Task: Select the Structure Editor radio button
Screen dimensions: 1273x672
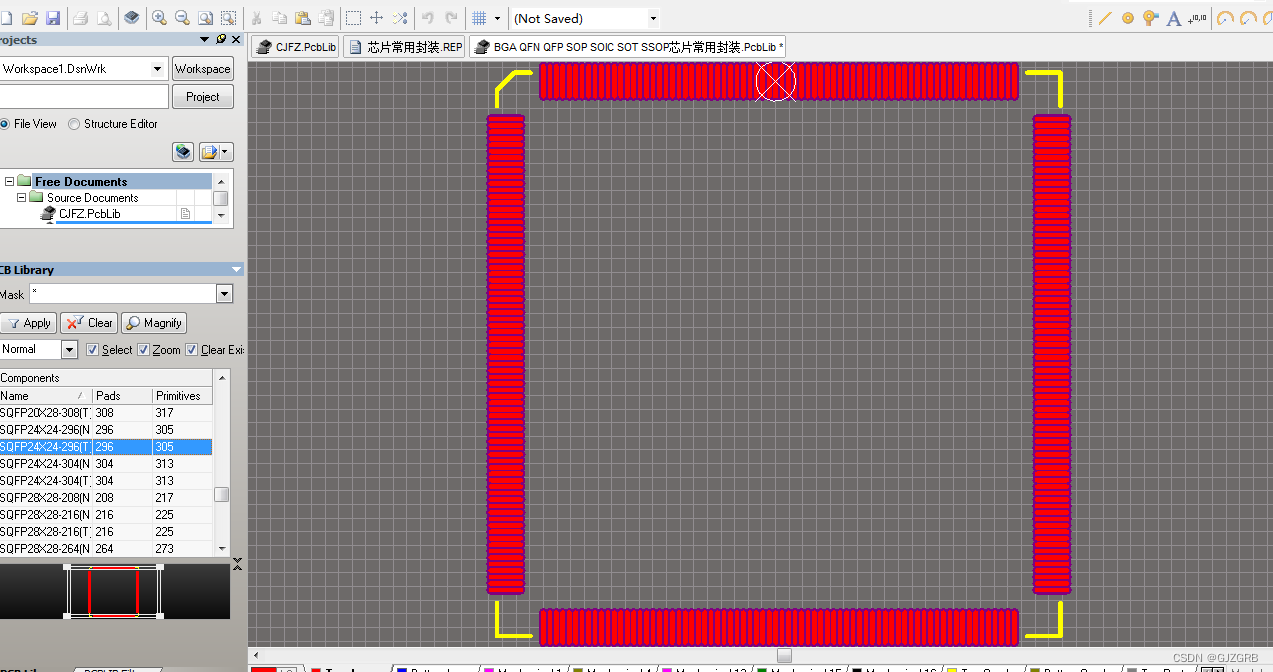Action: click(74, 124)
